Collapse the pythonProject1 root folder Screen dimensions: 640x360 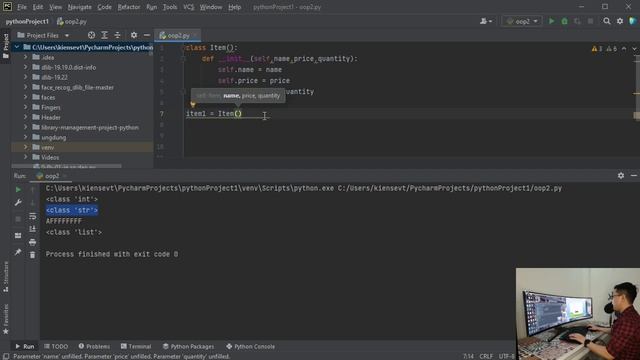17,47
